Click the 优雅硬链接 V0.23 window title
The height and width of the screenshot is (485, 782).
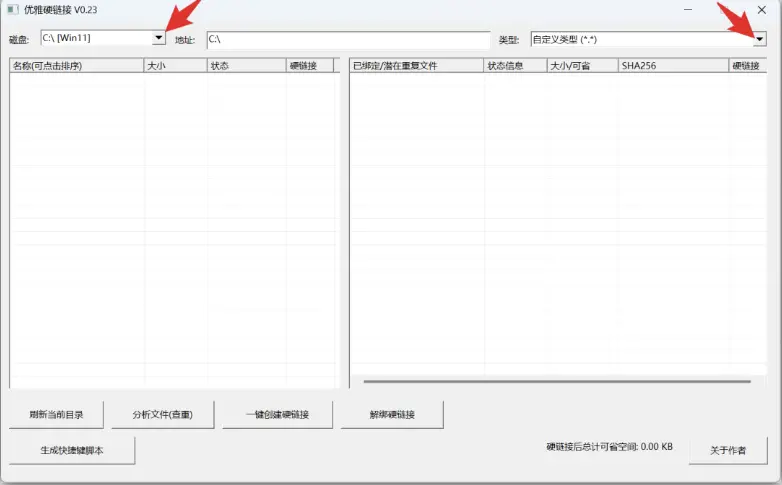[60, 9]
